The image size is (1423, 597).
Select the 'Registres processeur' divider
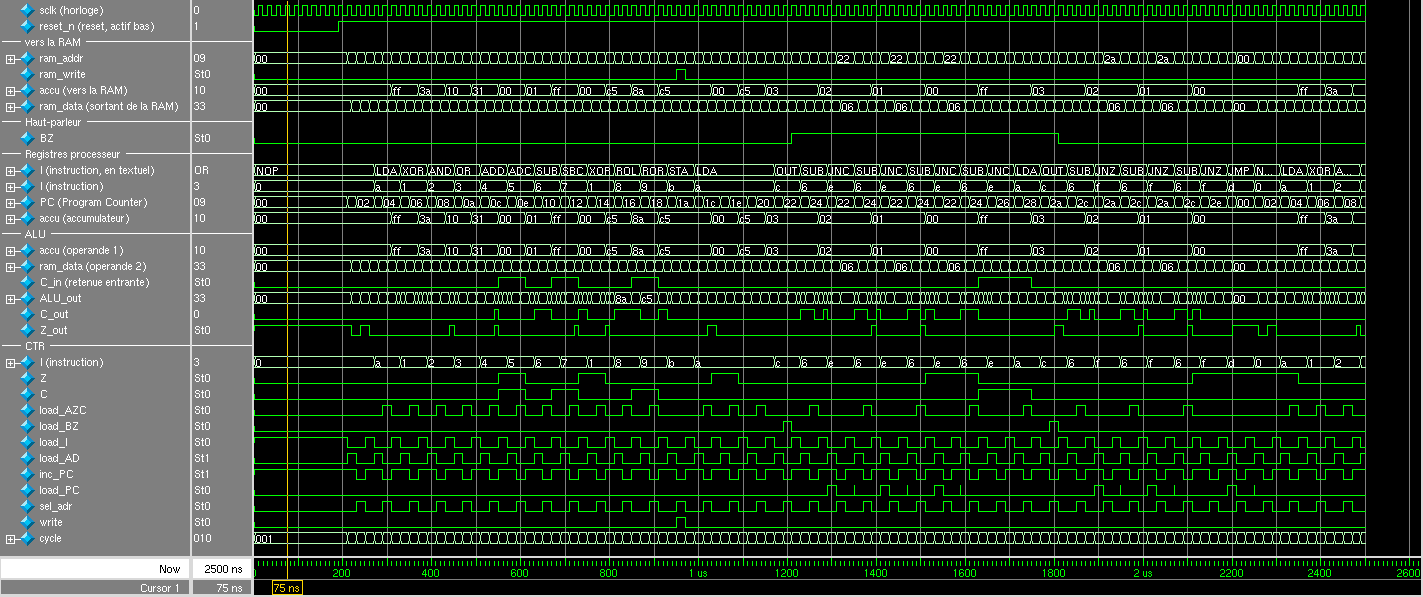click(x=72, y=154)
